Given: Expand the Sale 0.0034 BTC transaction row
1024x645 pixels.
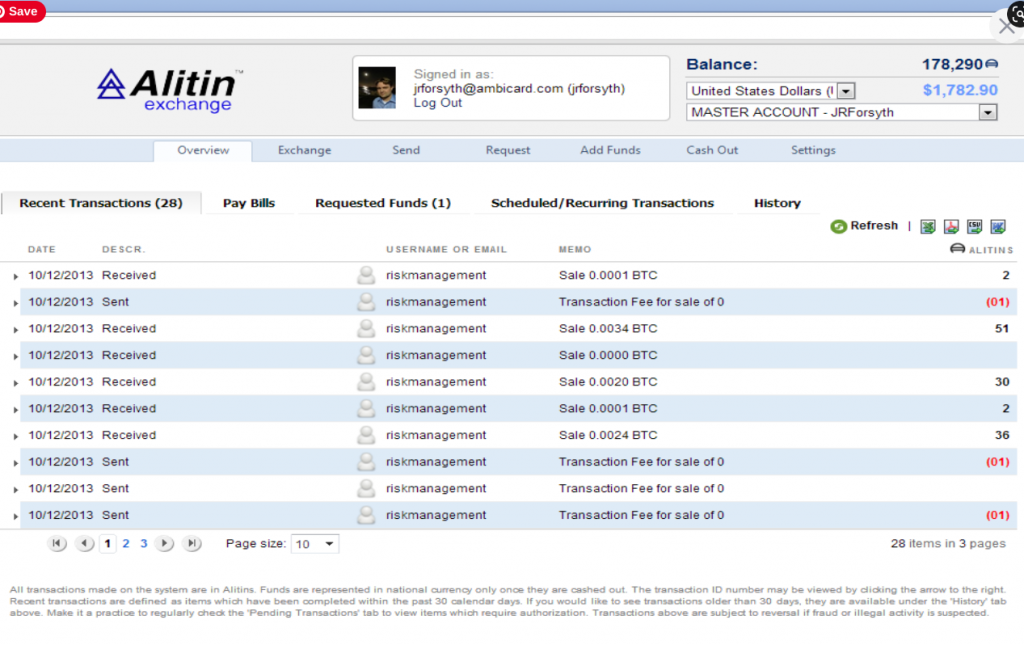Looking at the screenshot, I should point(16,330).
